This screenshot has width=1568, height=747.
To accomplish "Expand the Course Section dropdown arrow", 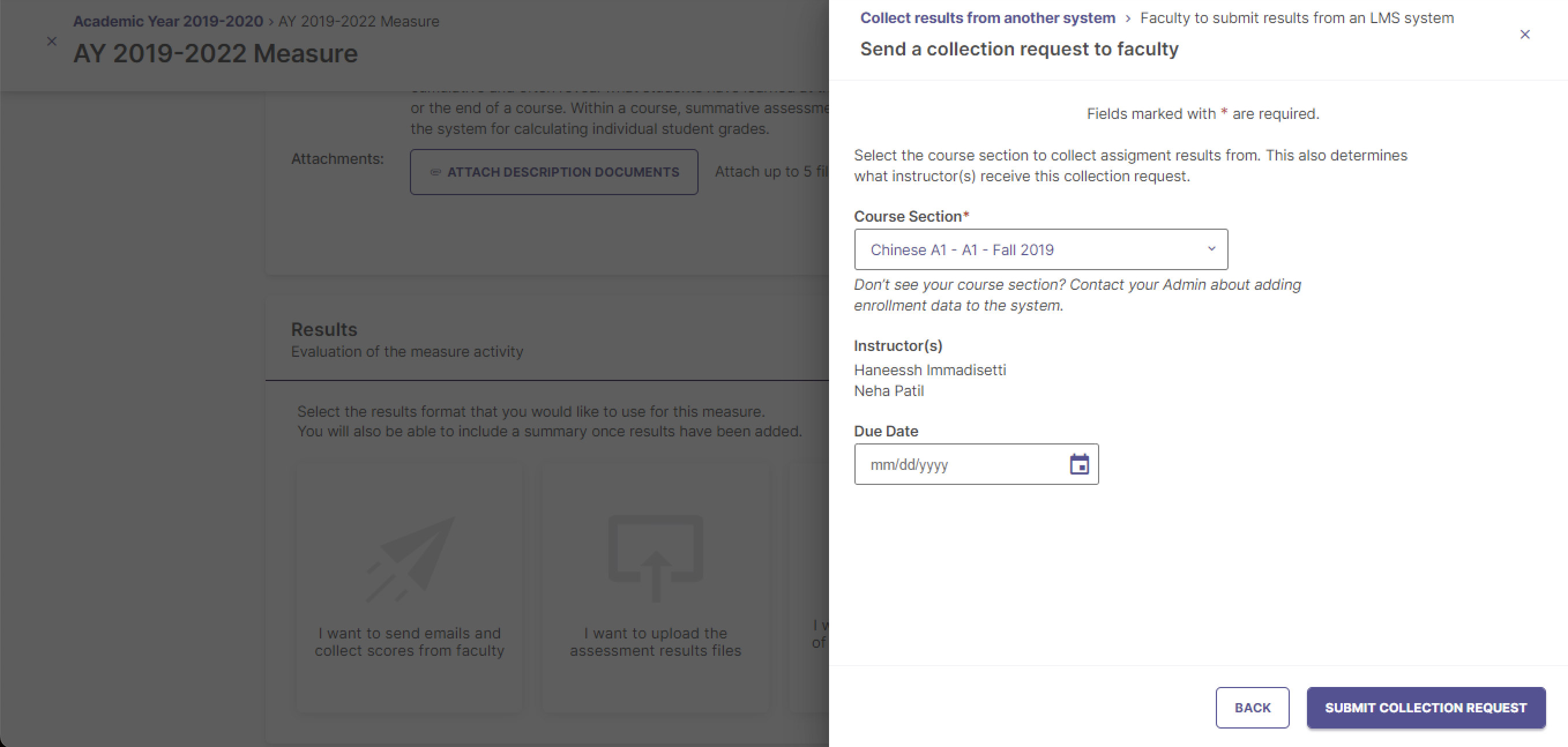I will (x=1211, y=249).
